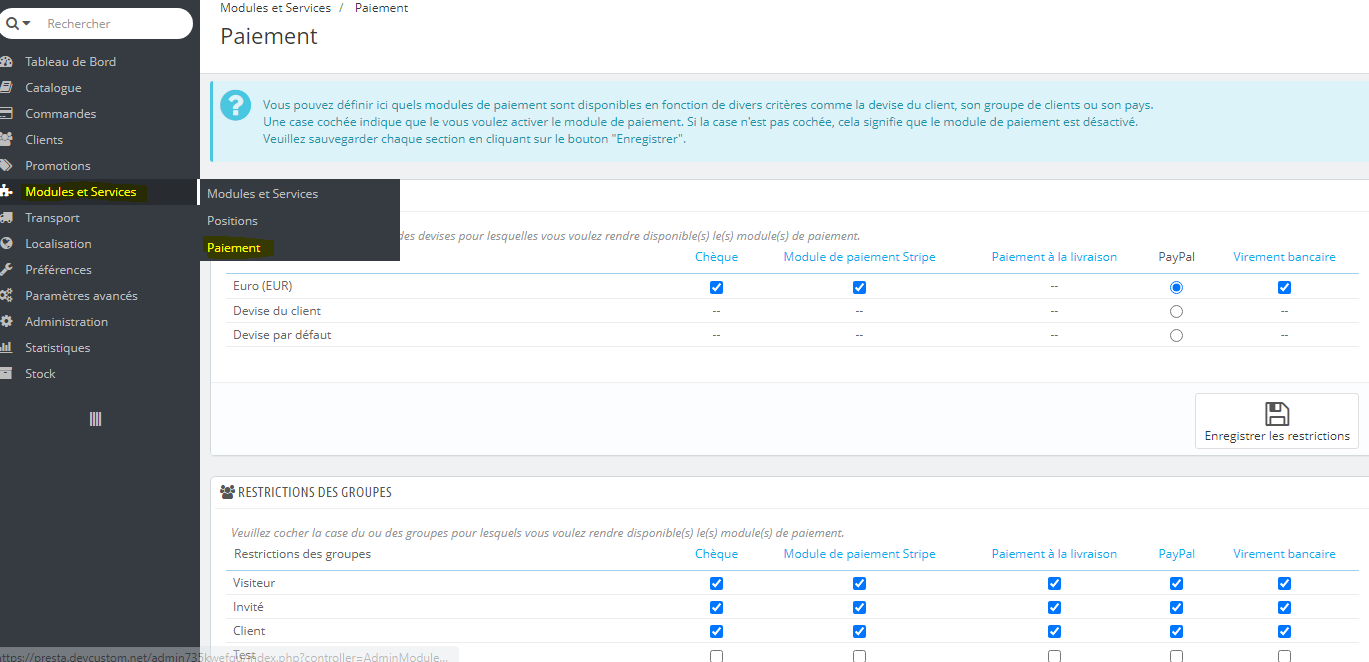Image resolution: width=1369 pixels, height=662 pixels.
Task: Open Statistiques menu item
Action: click(57, 347)
